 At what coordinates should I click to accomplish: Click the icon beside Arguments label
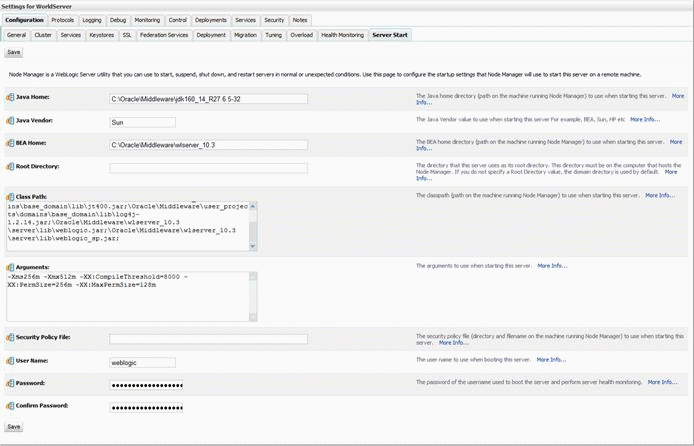[10, 267]
